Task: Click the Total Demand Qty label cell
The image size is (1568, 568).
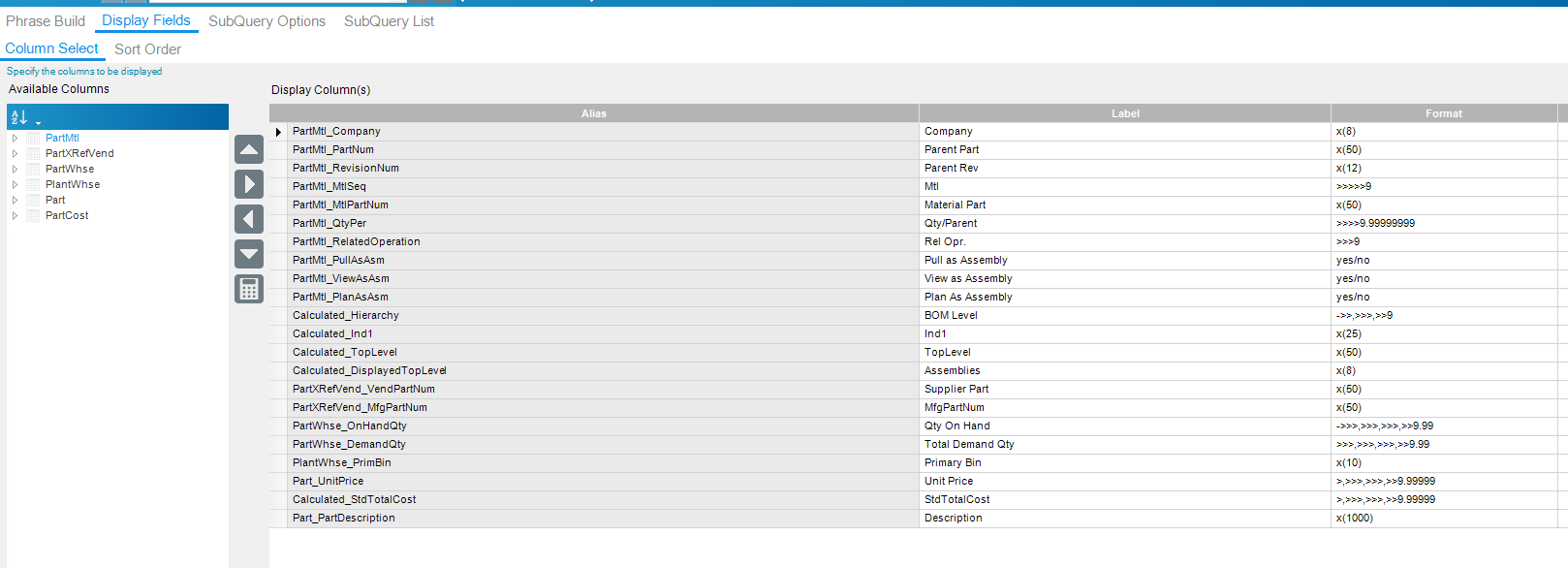Action: click(1125, 445)
